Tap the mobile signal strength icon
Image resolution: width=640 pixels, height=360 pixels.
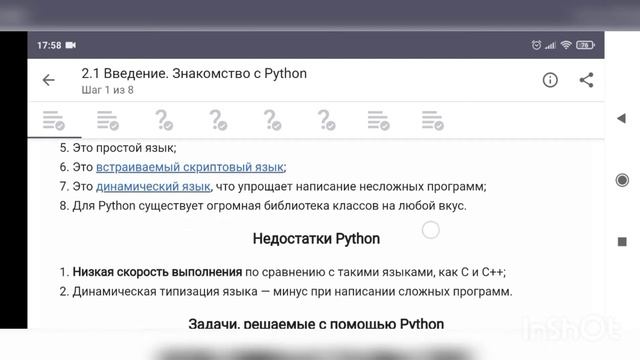click(551, 45)
